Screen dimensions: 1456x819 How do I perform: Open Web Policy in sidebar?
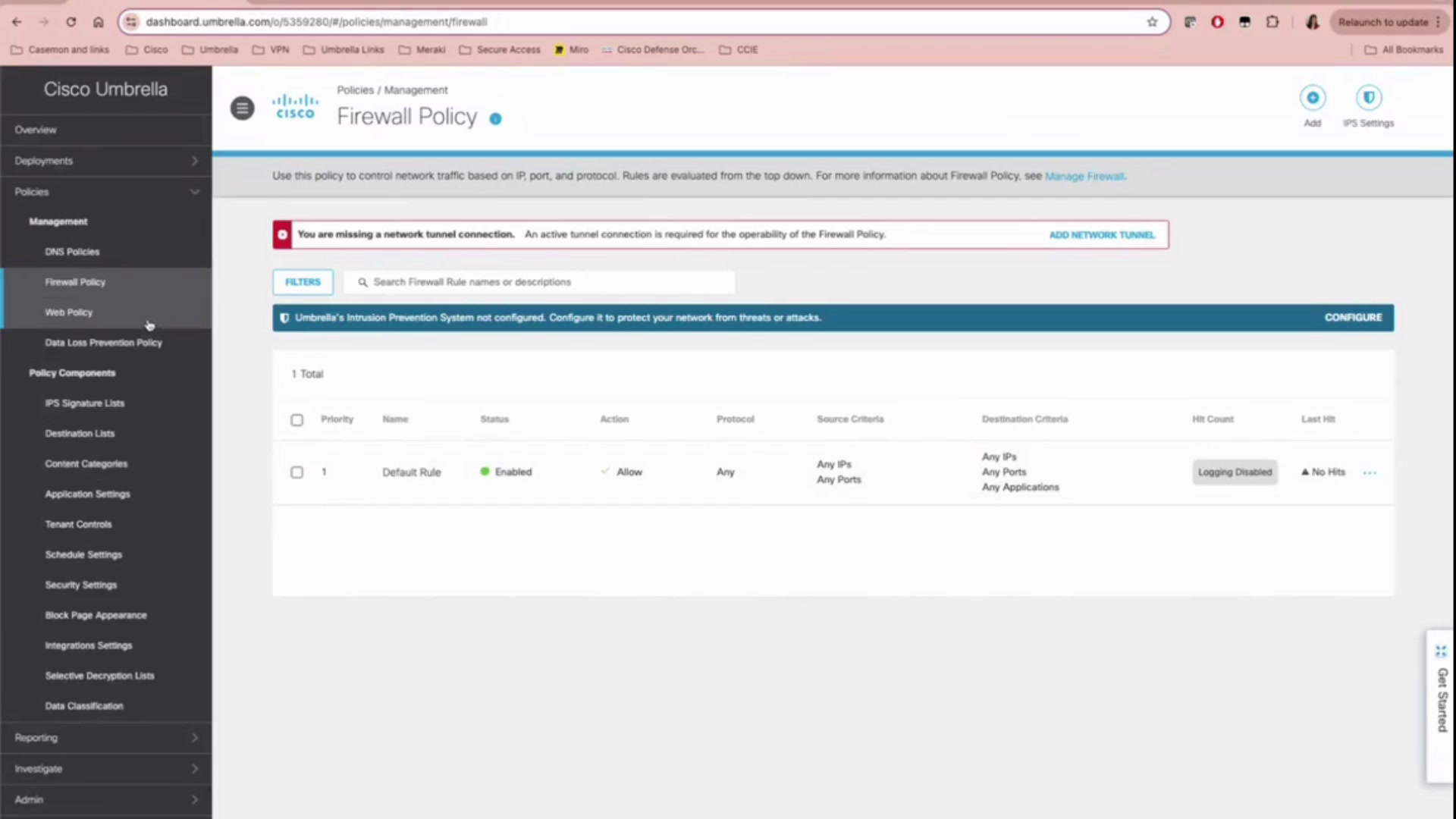point(68,312)
